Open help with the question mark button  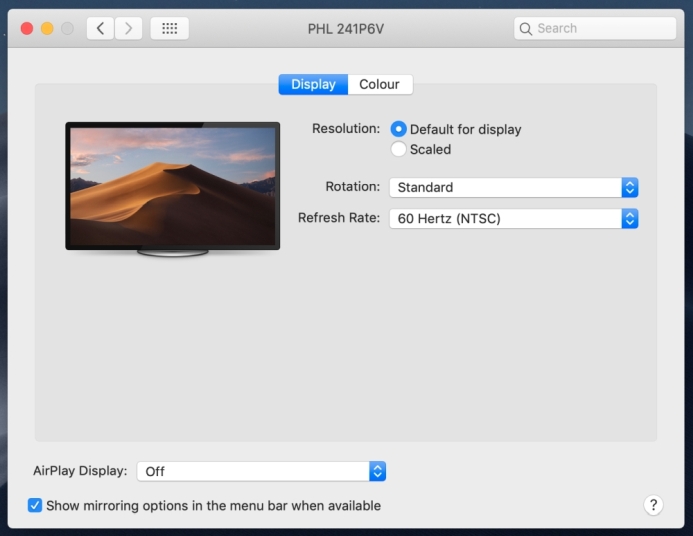point(653,505)
